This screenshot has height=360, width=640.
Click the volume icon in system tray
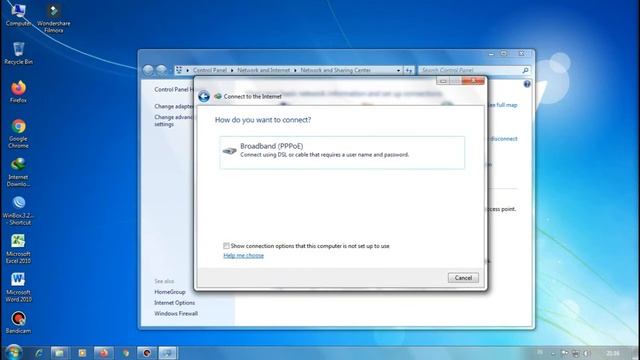587,353
